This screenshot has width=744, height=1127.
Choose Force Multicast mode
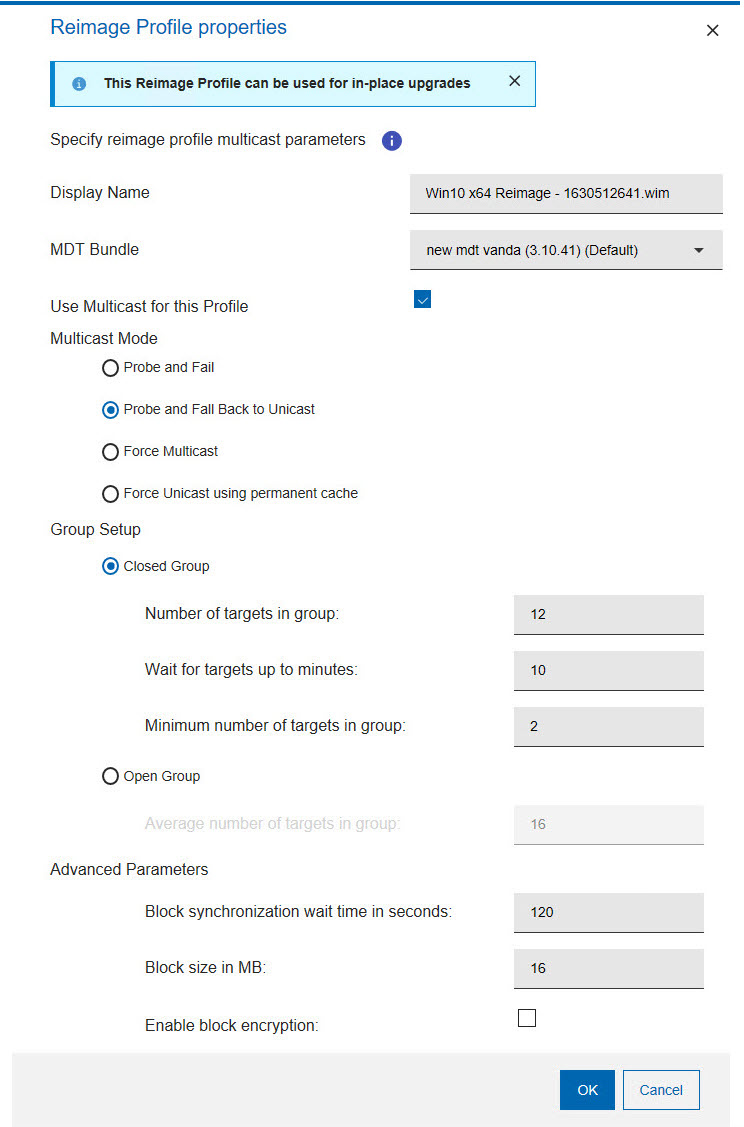pyautogui.click(x=111, y=452)
